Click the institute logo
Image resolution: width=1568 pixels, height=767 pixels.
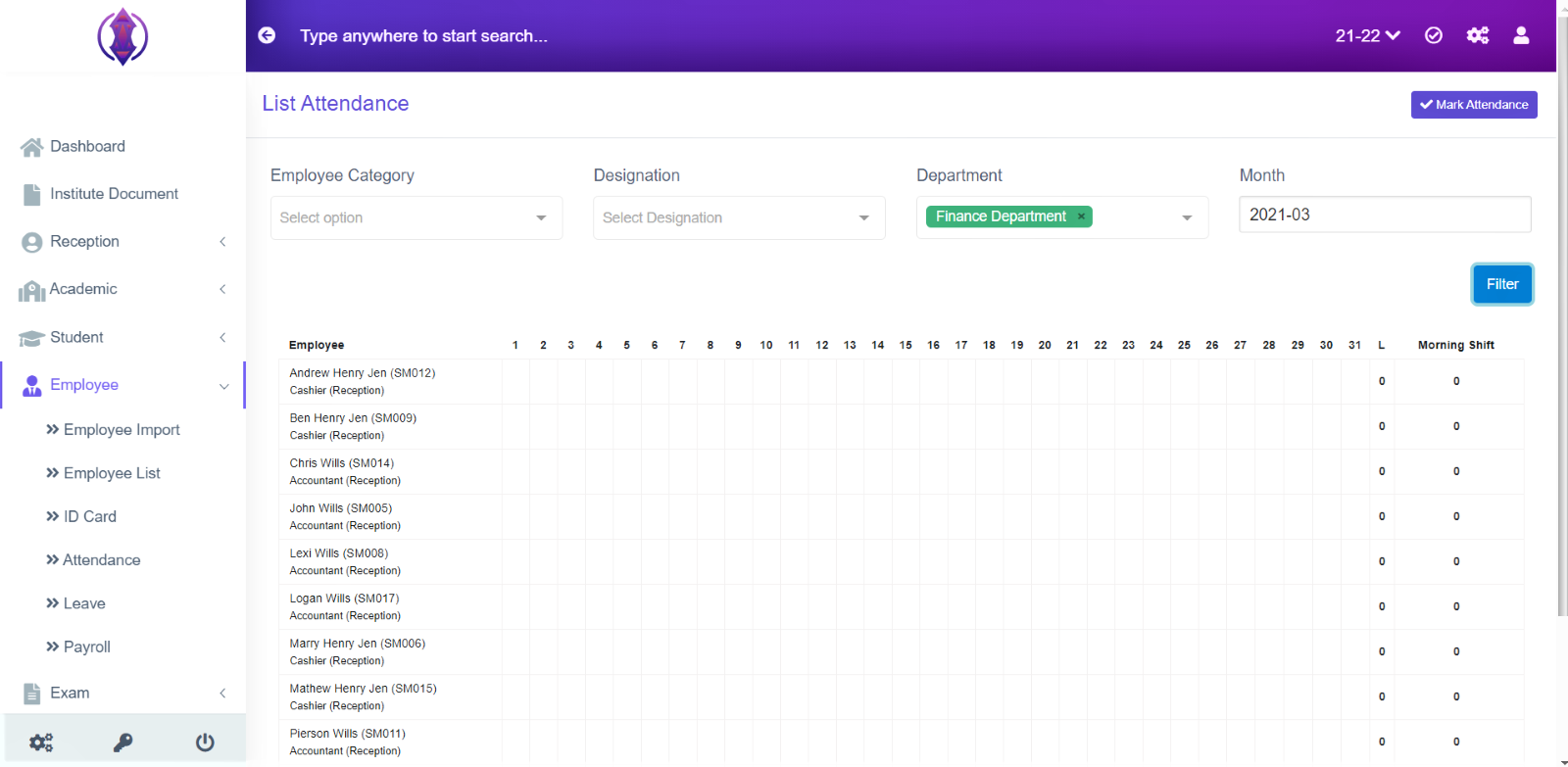coord(122,36)
